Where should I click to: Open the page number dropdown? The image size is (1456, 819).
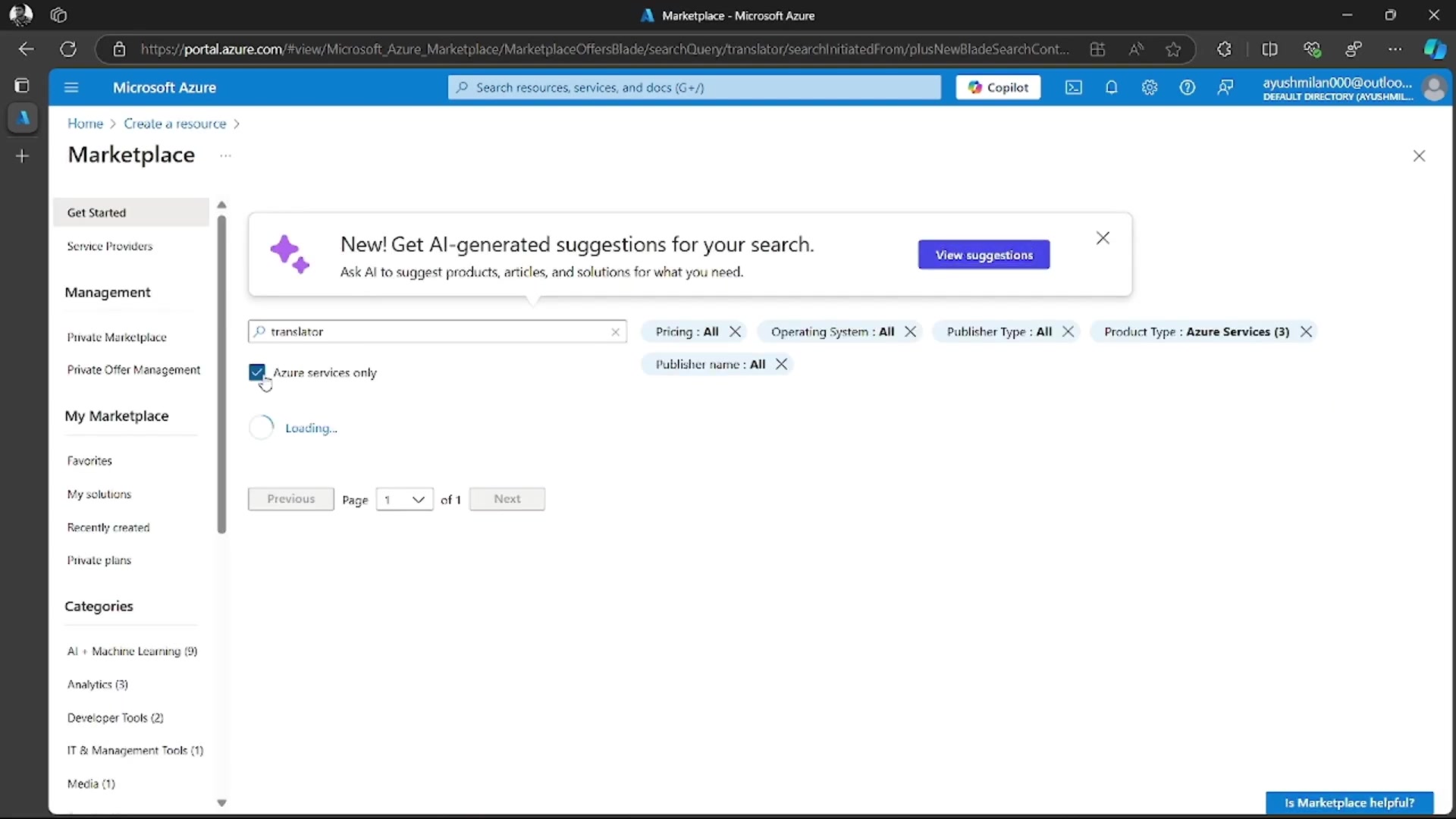pyautogui.click(x=404, y=499)
